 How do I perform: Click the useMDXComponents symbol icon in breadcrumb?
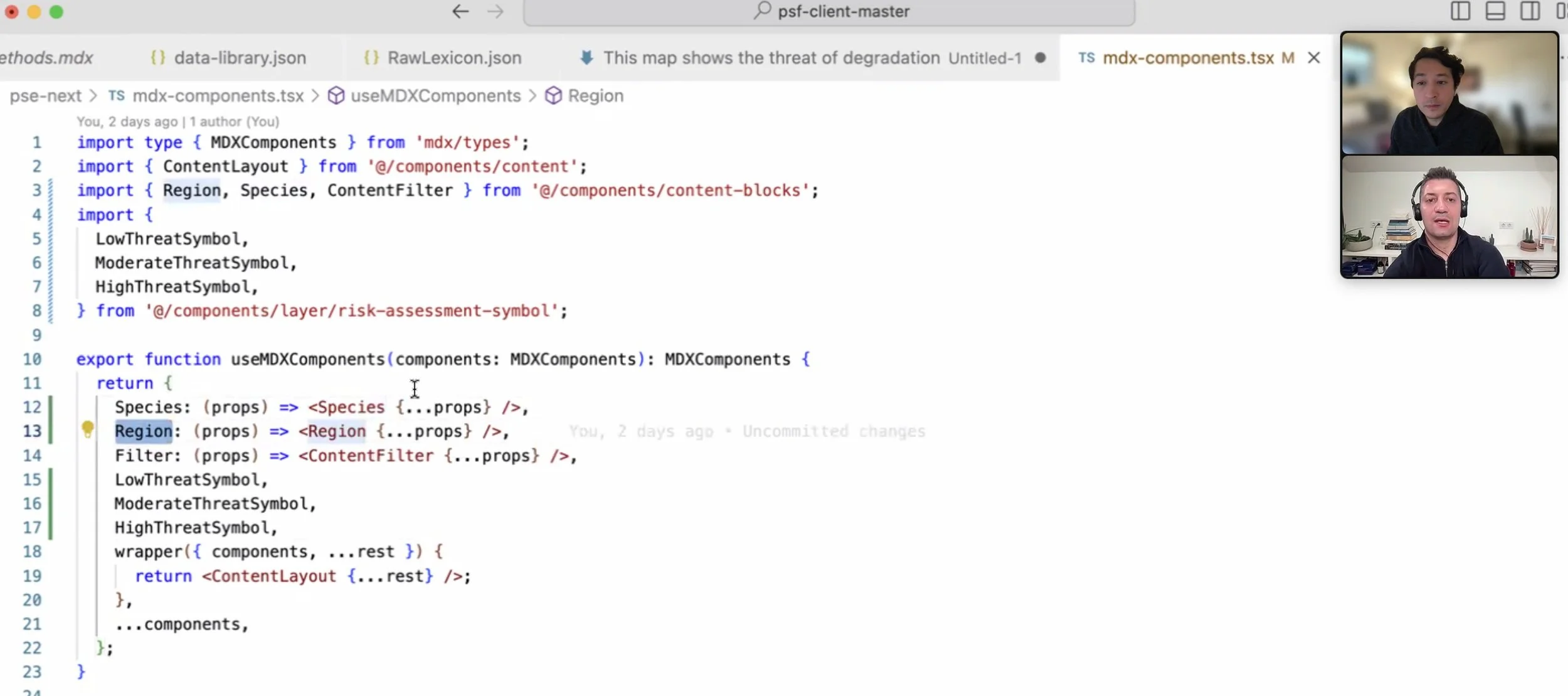coord(336,96)
